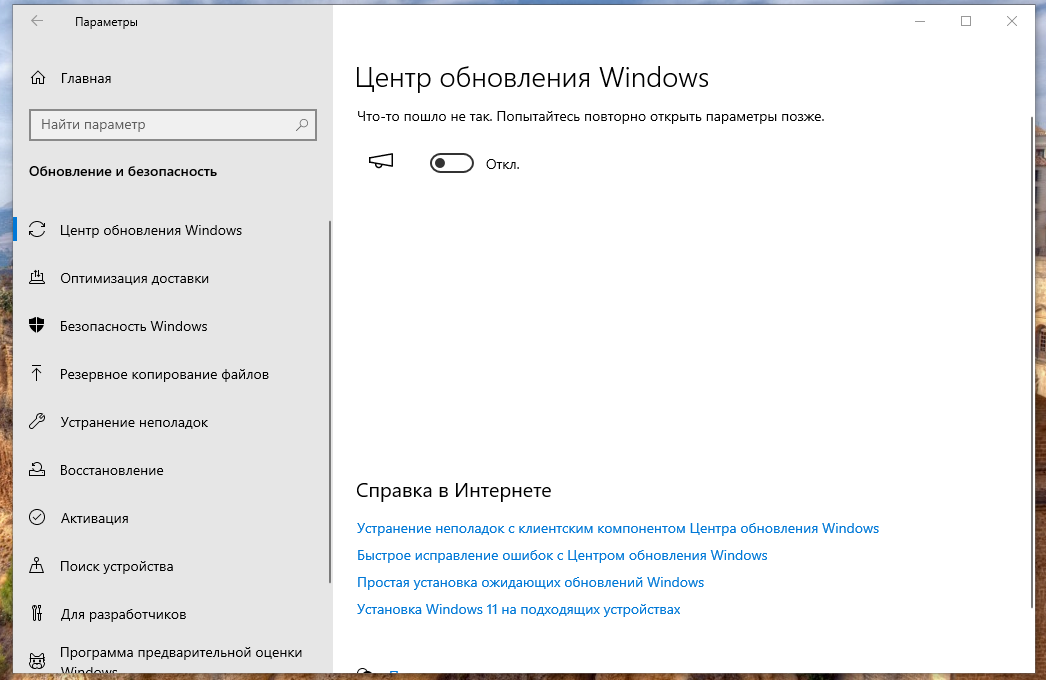
Task: Click the magnifier icon in the search box
Action: pyautogui.click(x=302, y=125)
